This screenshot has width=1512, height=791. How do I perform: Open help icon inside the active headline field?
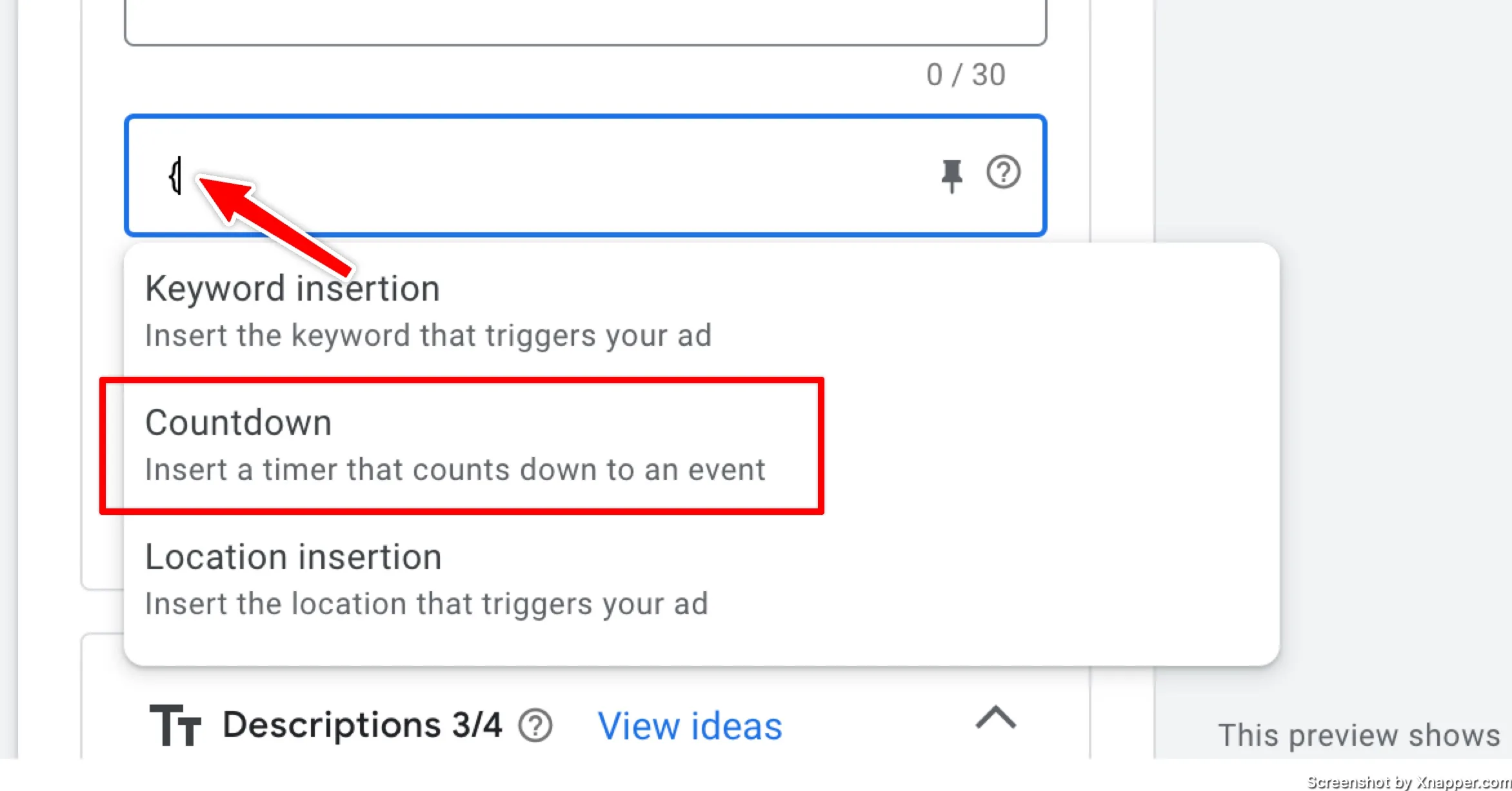[x=1003, y=172]
